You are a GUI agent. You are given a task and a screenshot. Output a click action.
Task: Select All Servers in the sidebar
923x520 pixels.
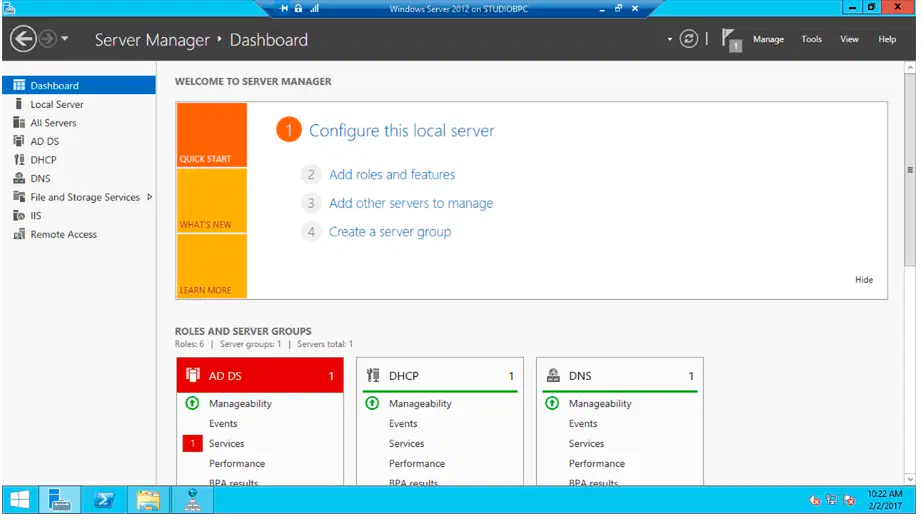(79, 123)
